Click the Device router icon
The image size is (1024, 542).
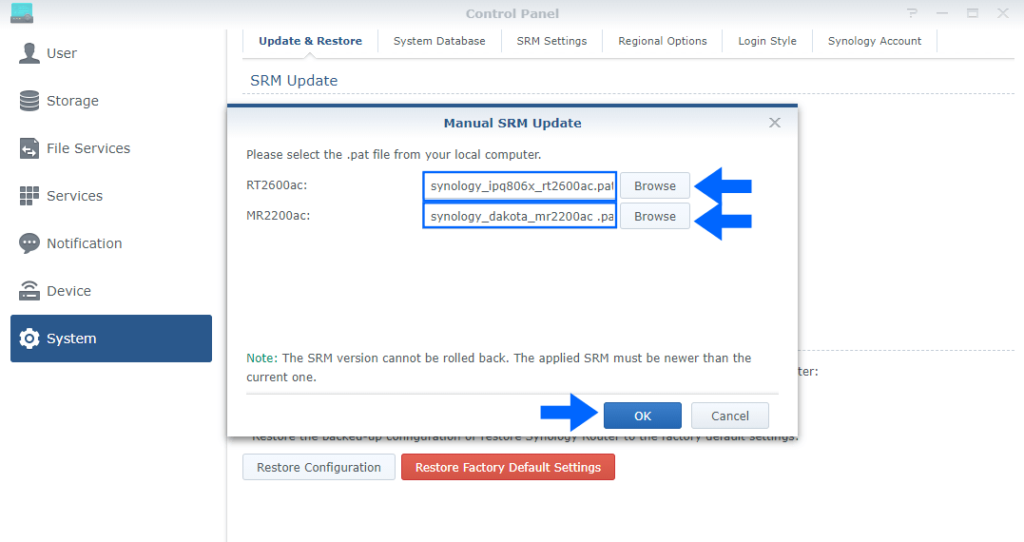[x=29, y=291]
